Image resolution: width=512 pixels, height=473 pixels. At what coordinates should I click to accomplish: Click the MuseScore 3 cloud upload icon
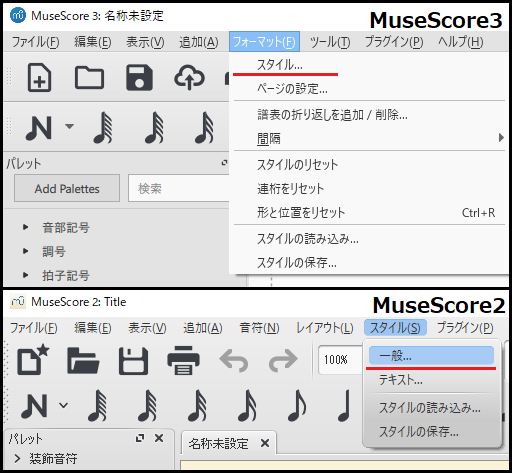tap(189, 77)
